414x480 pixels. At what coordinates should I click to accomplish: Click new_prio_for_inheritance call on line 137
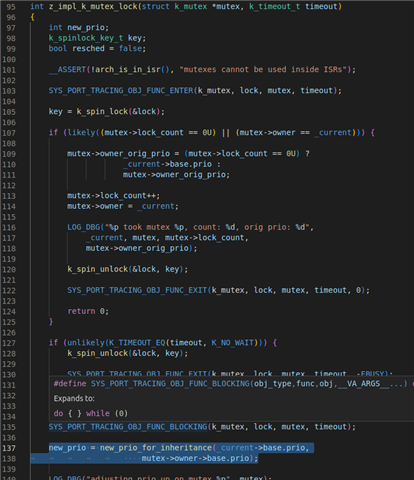click(156, 448)
